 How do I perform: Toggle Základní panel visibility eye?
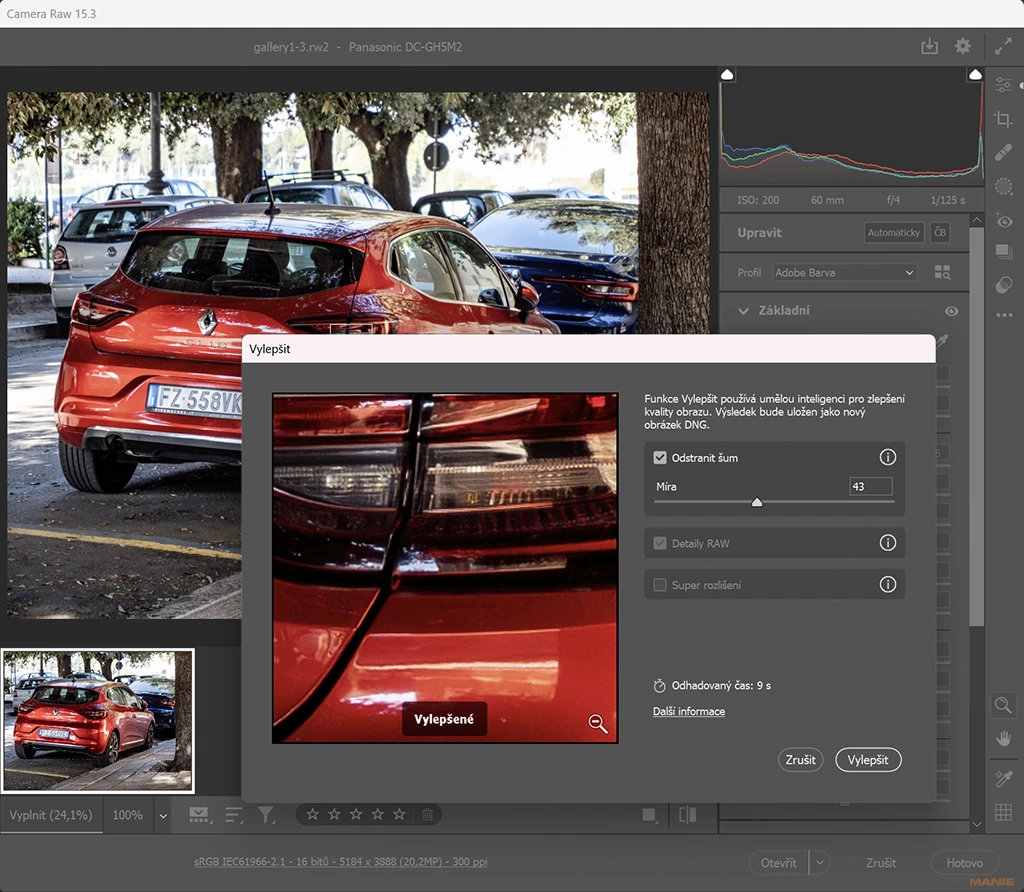point(951,311)
